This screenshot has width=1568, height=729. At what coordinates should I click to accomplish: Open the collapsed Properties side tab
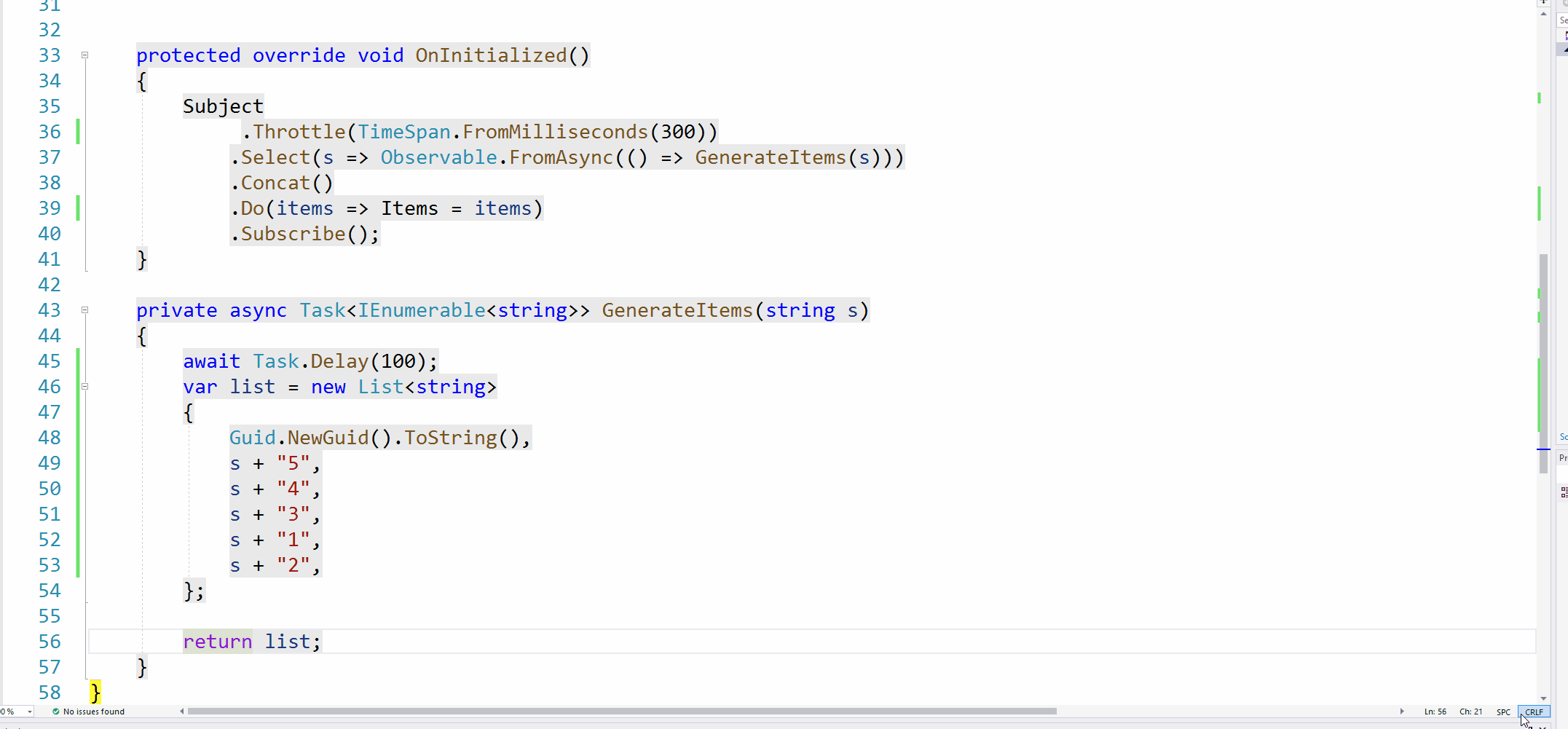point(1564,457)
